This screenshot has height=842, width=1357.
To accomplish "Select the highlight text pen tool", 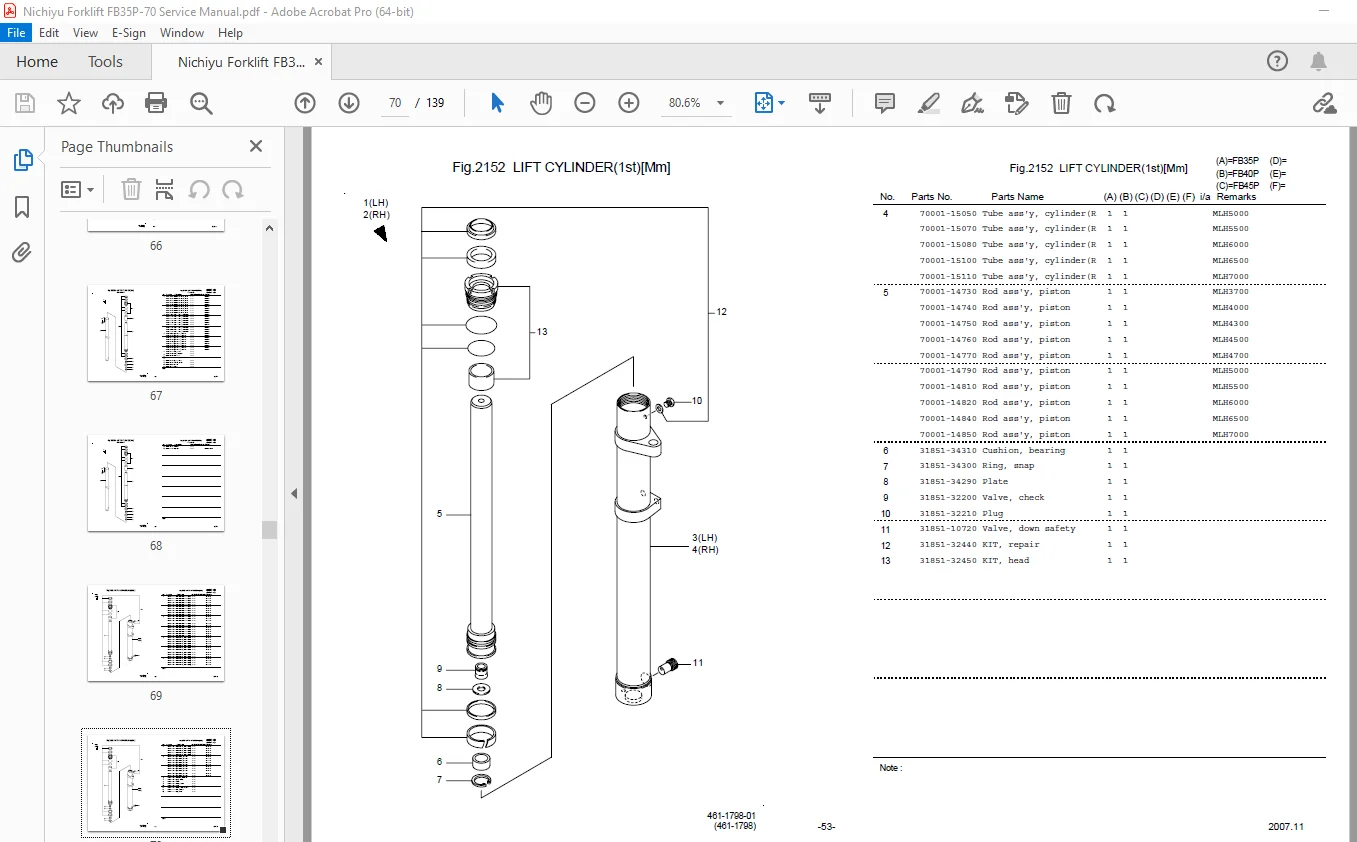I will (x=929, y=103).
